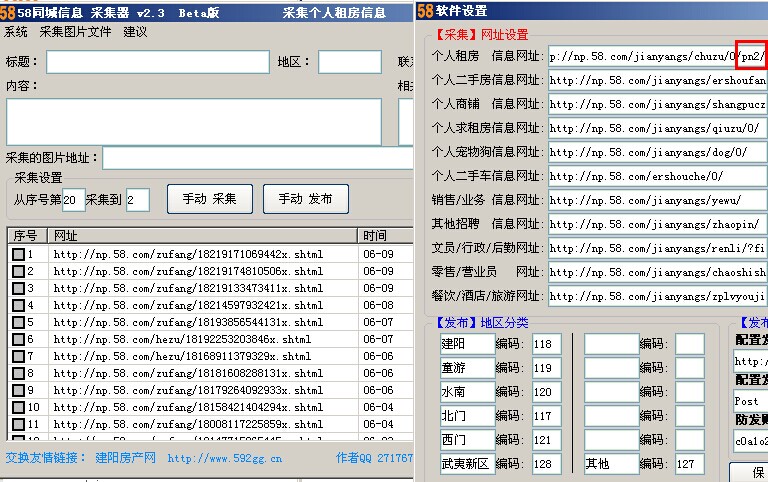The image size is (768, 482).
Task: Open the 采集图片文件 menu
Action: pyautogui.click(x=75, y=32)
